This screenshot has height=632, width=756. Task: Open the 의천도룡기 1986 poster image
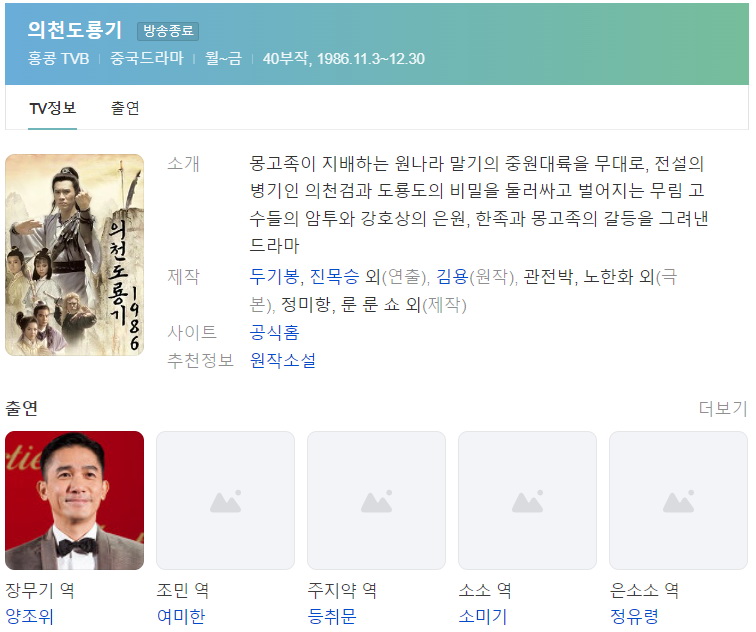(x=74, y=255)
